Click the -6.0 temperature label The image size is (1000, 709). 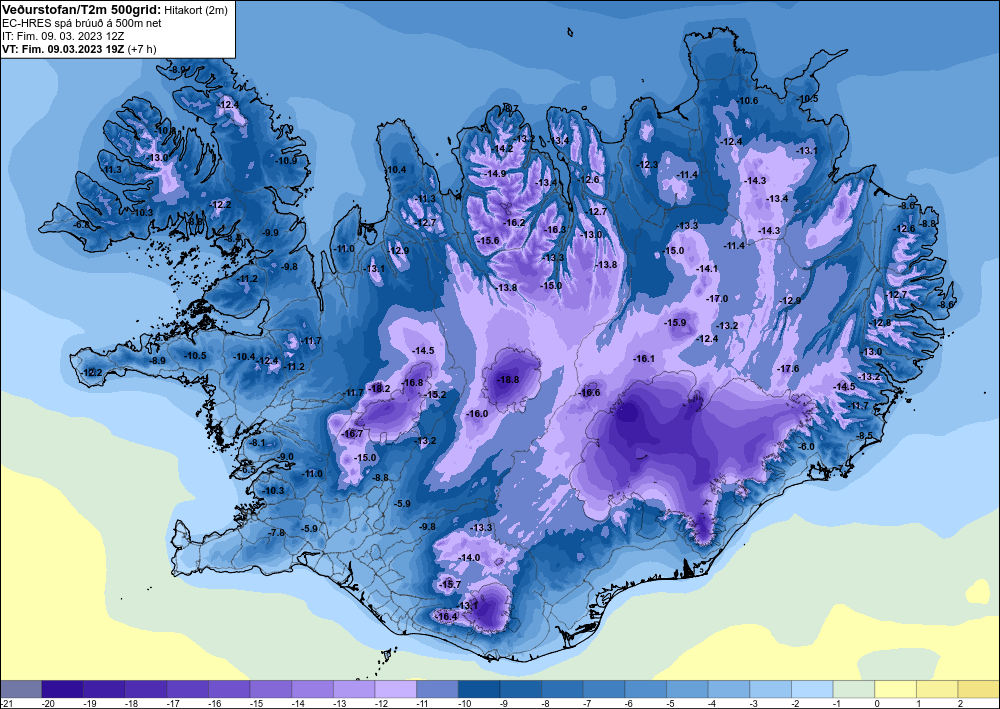806,447
